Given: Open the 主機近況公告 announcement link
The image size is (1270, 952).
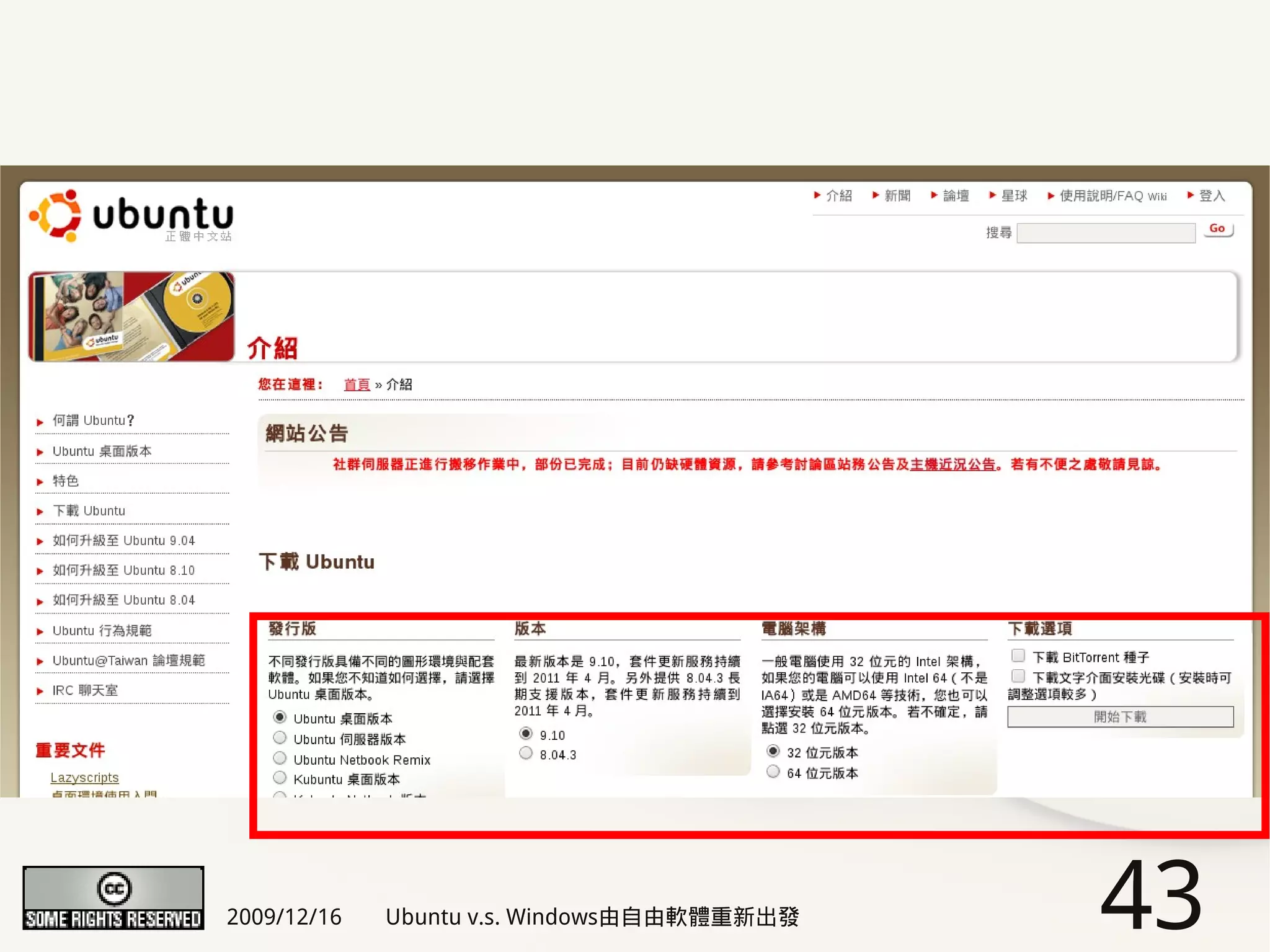Looking at the screenshot, I should [x=952, y=465].
